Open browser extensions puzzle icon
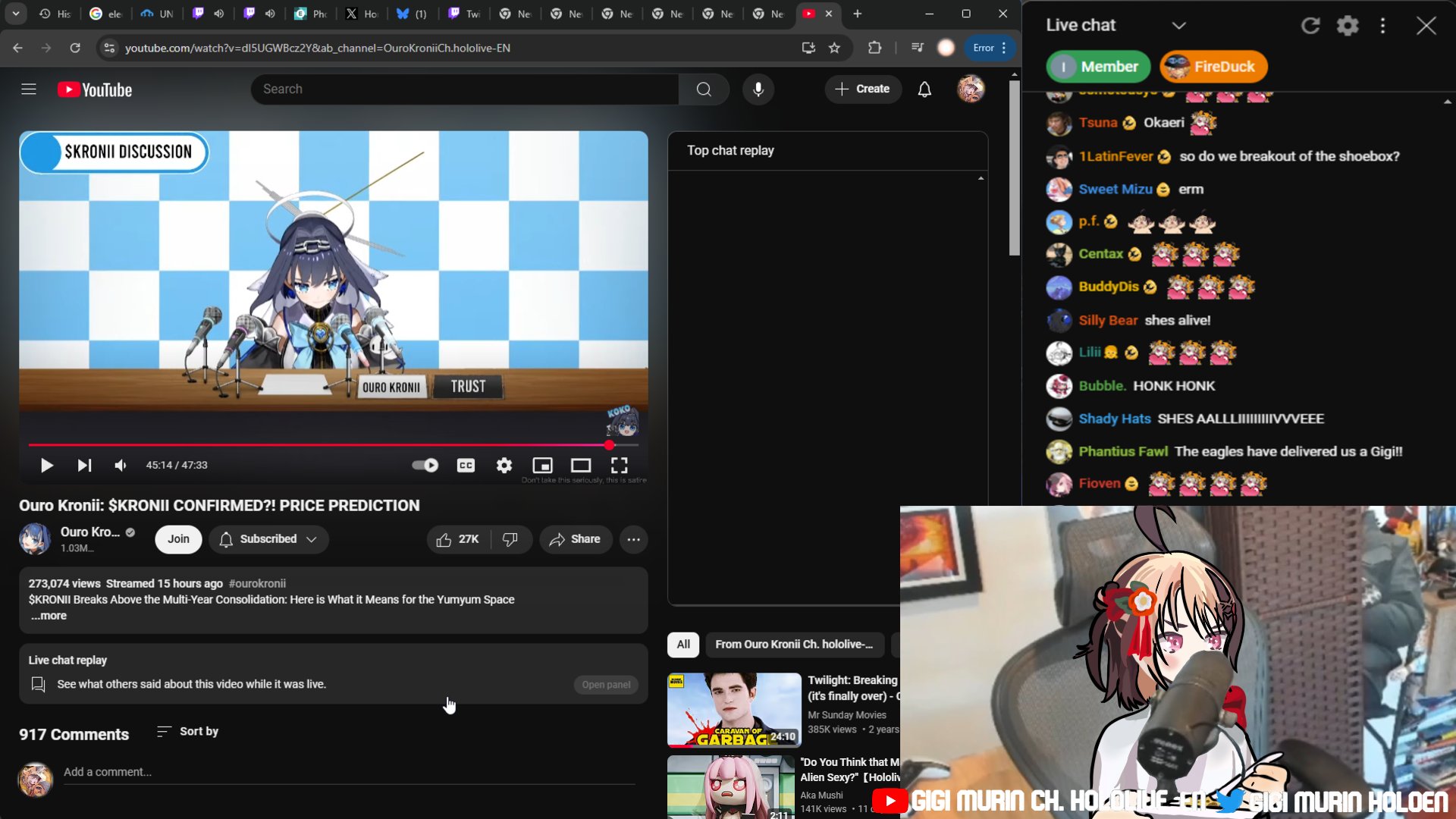The image size is (1456, 819). (874, 48)
